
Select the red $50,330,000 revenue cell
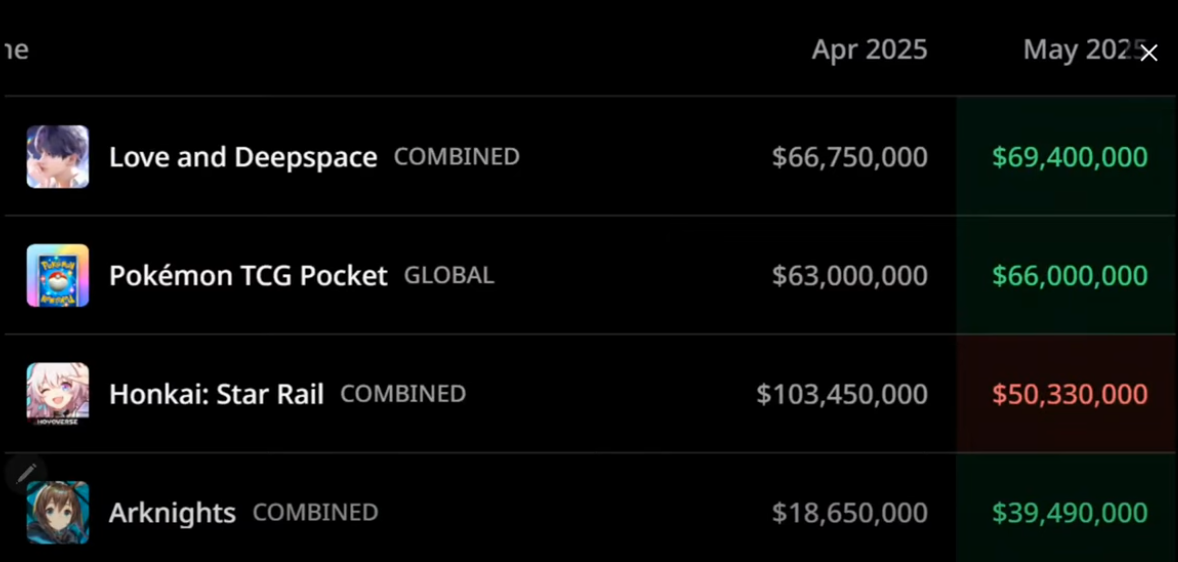[1069, 394]
